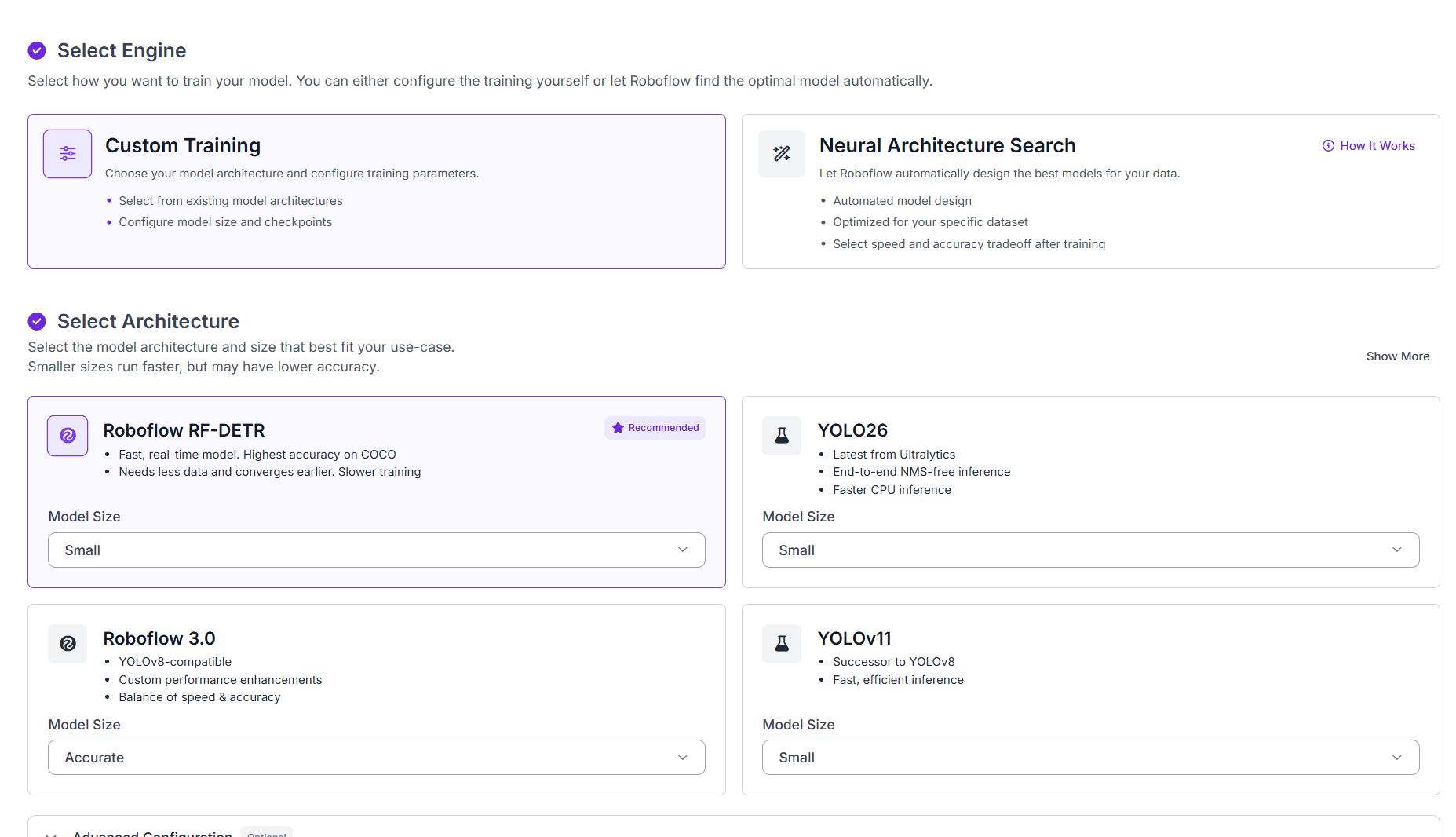The image size is (1456, 837).
Task: Pick the Roboflow 3.0 architecture heading
Action: pyautogui.click(x=159, y=638)
